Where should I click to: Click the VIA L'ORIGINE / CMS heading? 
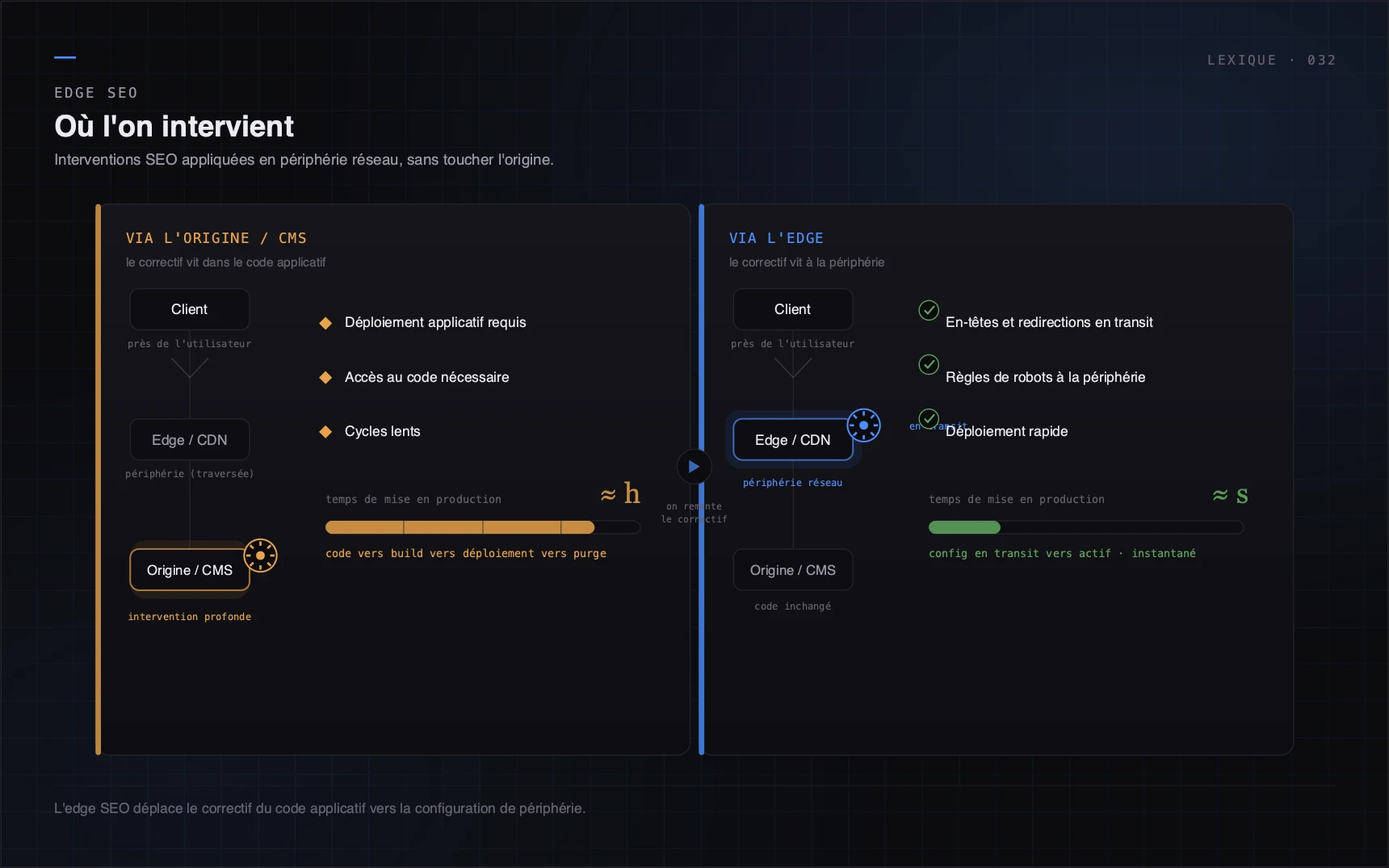216,238
